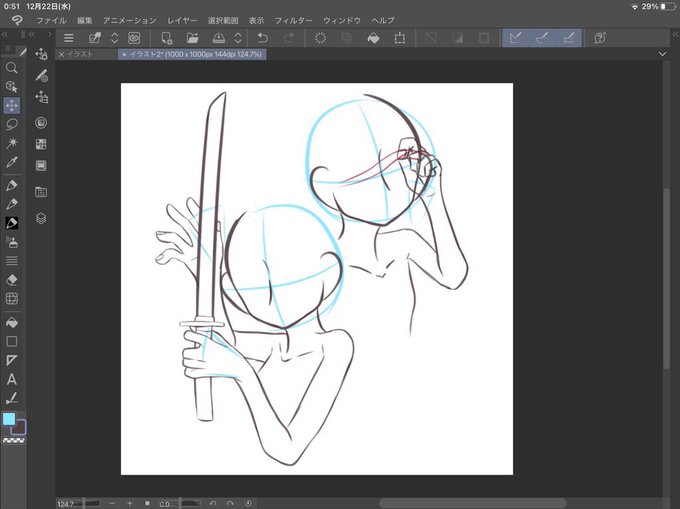The width and height of the screenshot is (680, 509).
Task: Open the ウィンドウ menu
Action: (342, 20)
